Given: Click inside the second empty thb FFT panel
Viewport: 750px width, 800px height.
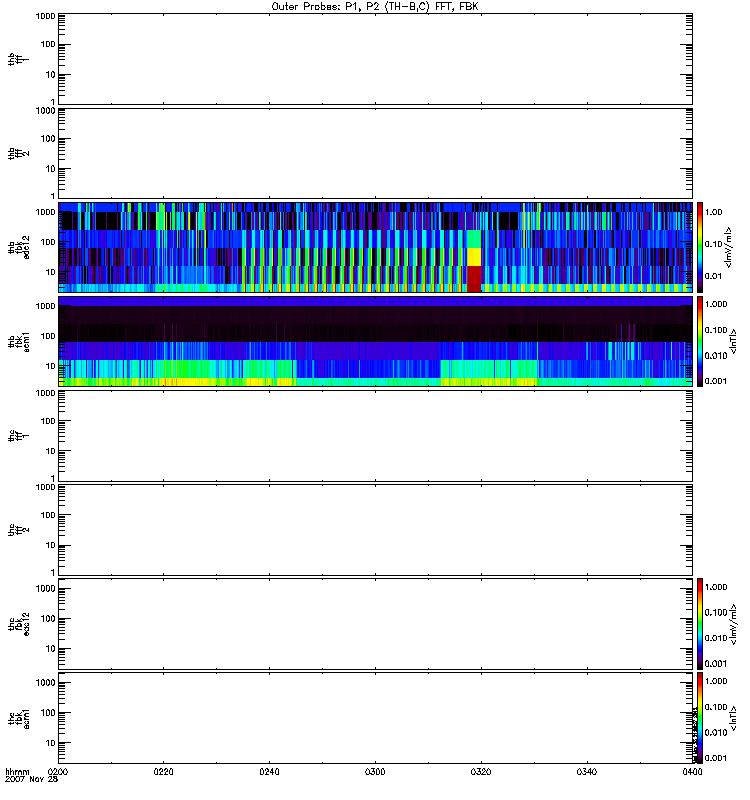Looking at the screenshot, I should click(x=374, y=153).
